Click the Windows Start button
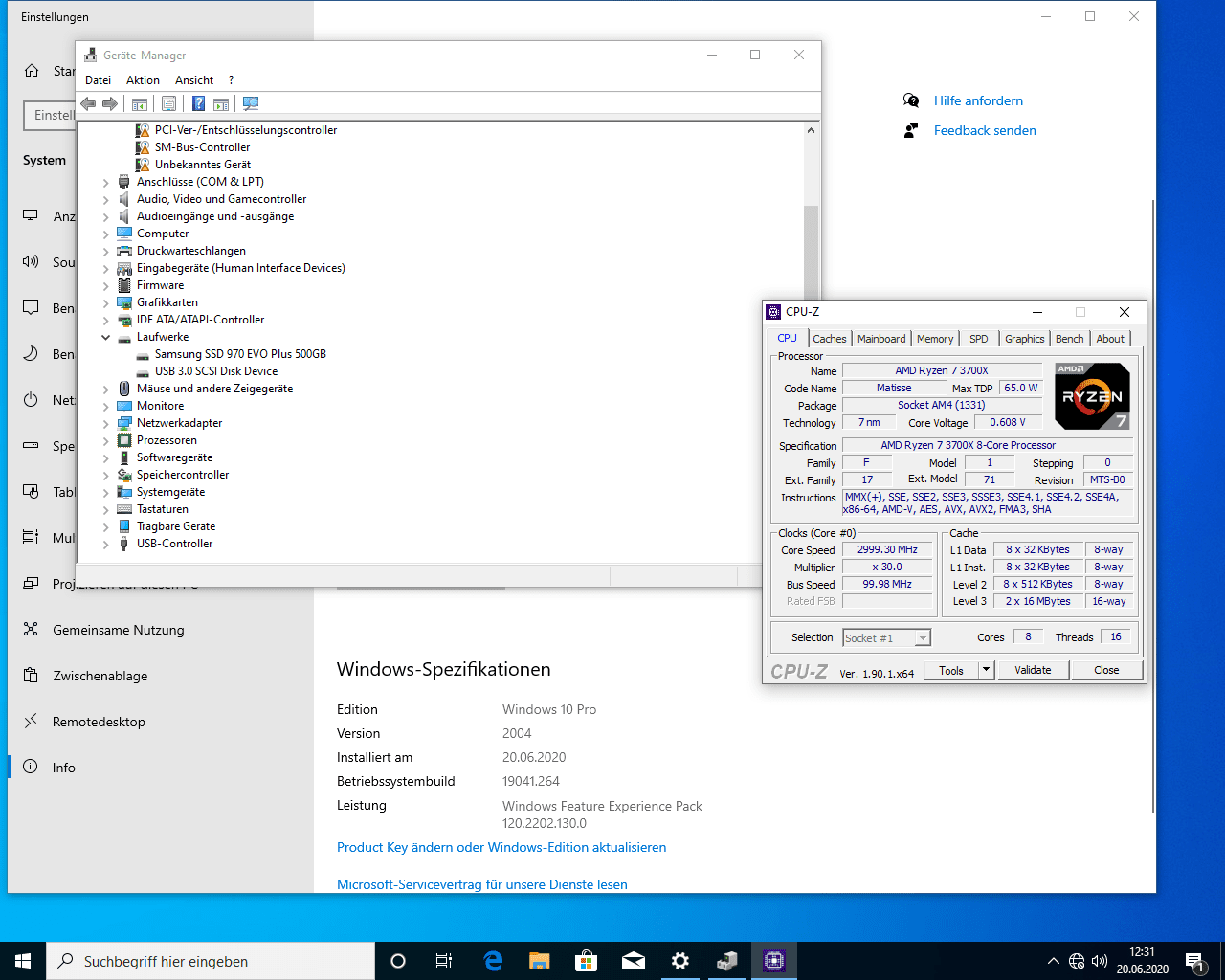The height and width of the screenshot is (980, 1225). [23, 961]
